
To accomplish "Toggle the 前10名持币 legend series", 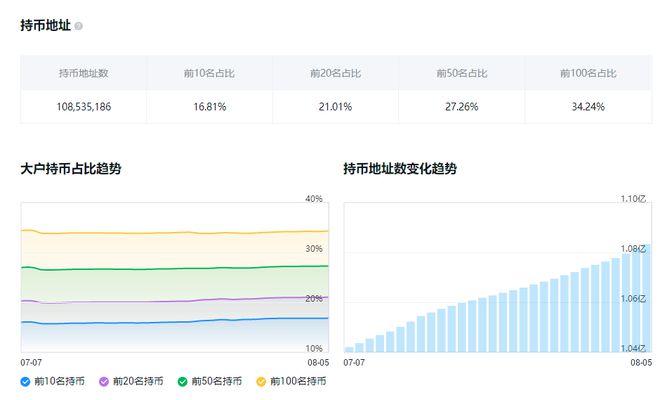I will [x=52, y=381].
